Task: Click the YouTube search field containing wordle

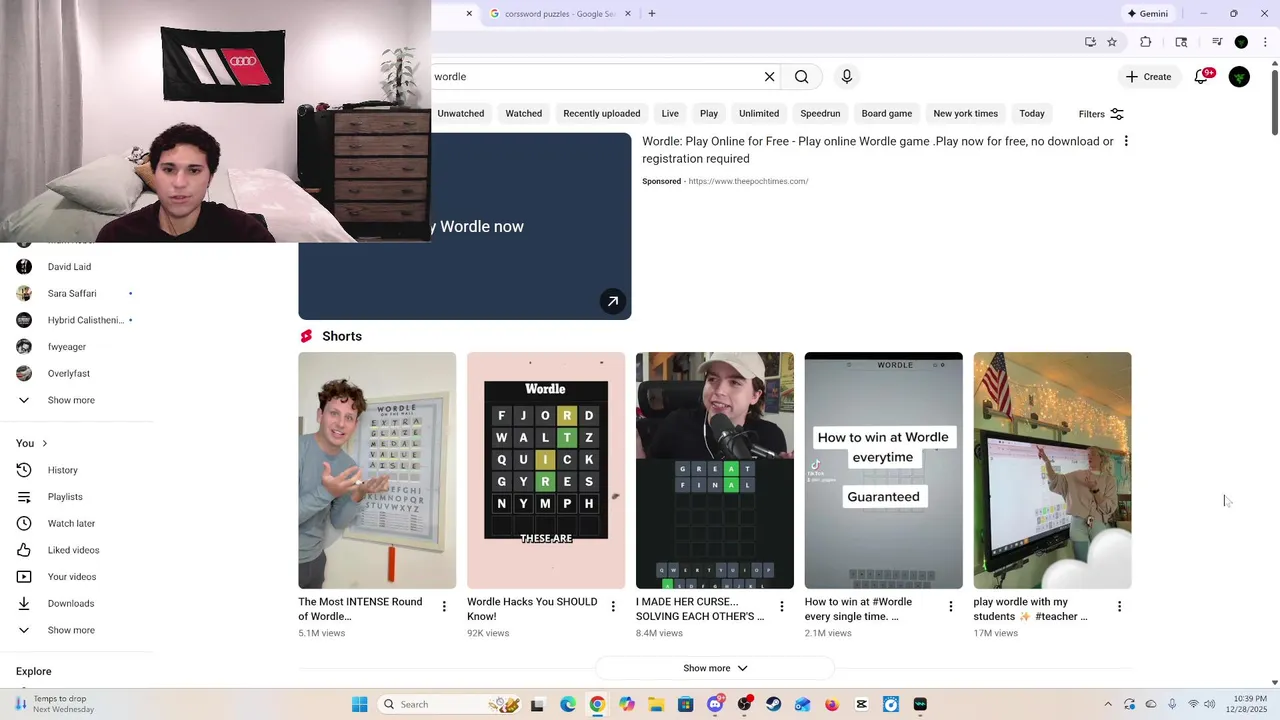Action: (x=595, y=77)
